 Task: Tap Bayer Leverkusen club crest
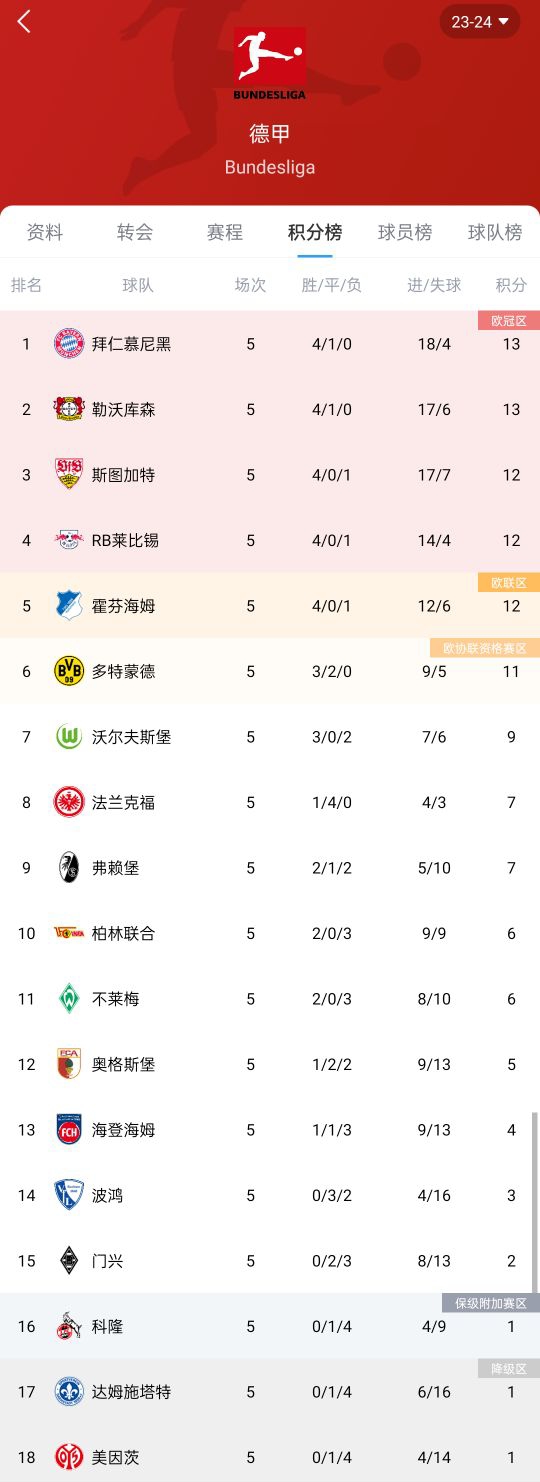click(x=69, y=409)
